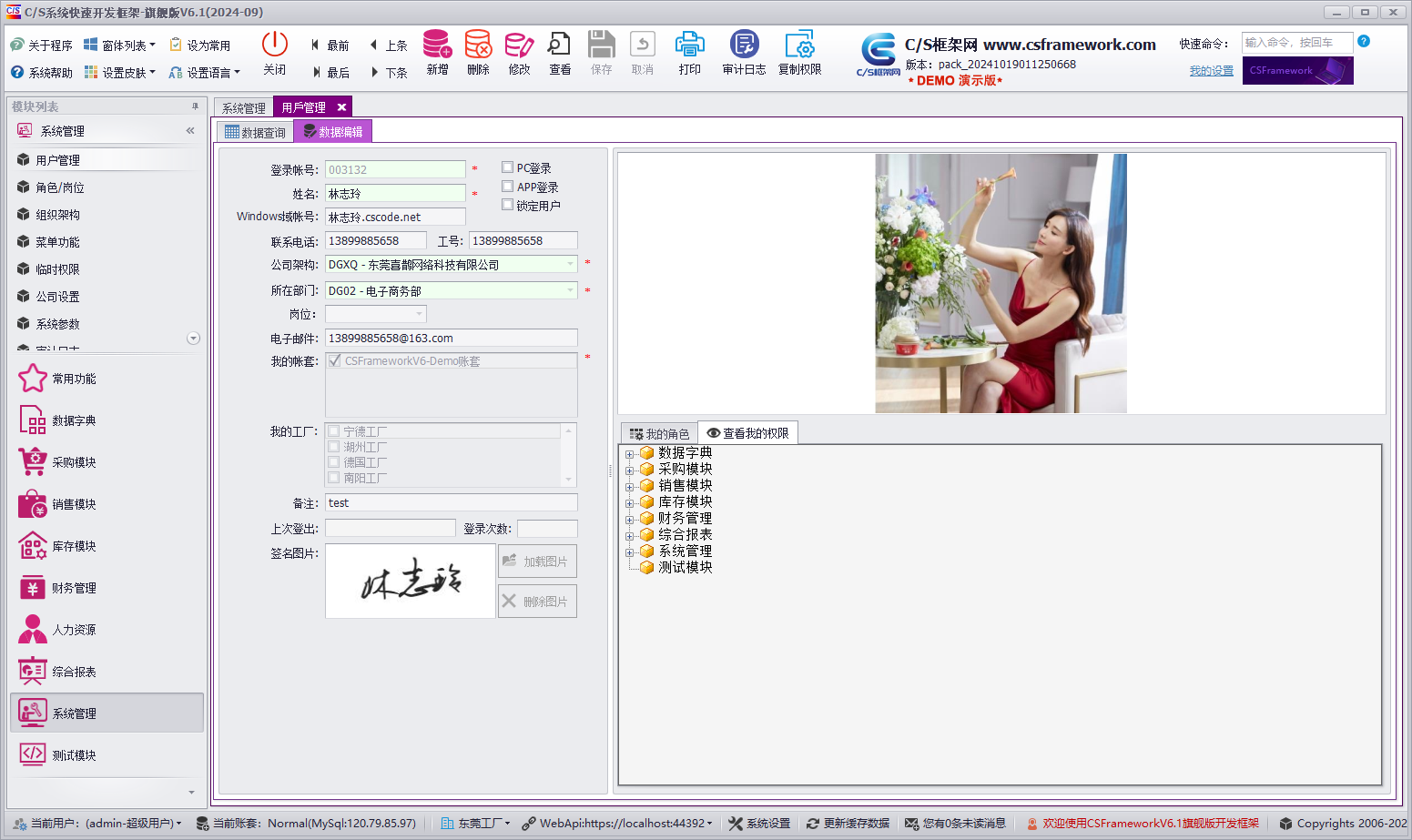Open the 所在部门 dropdown
Image resolution: width=1412 pixels, height=840 pixels.
pyautogui.click(x=571, y=290)
